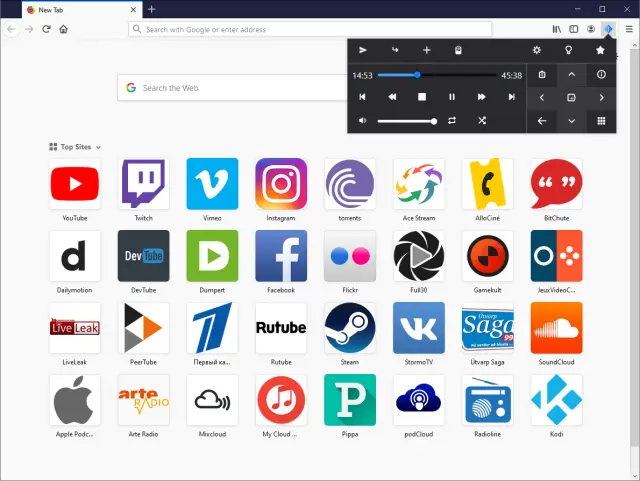The image size is (640, 481).
Task: Click the browser address bar
Action: (x=310, y=29)
